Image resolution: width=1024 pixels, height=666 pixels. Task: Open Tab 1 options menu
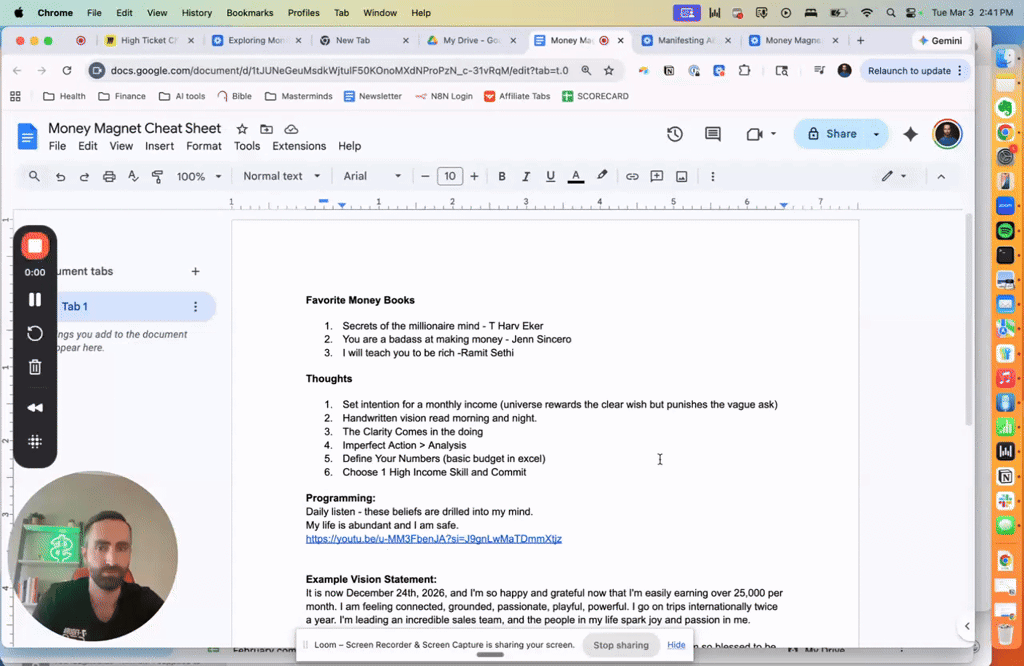pos(195,306)
